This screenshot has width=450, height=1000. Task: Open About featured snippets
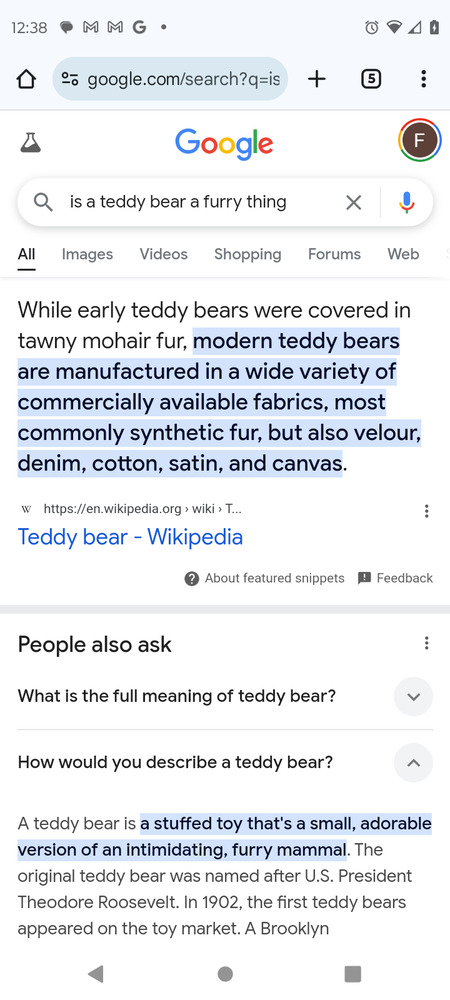(265, 578)
